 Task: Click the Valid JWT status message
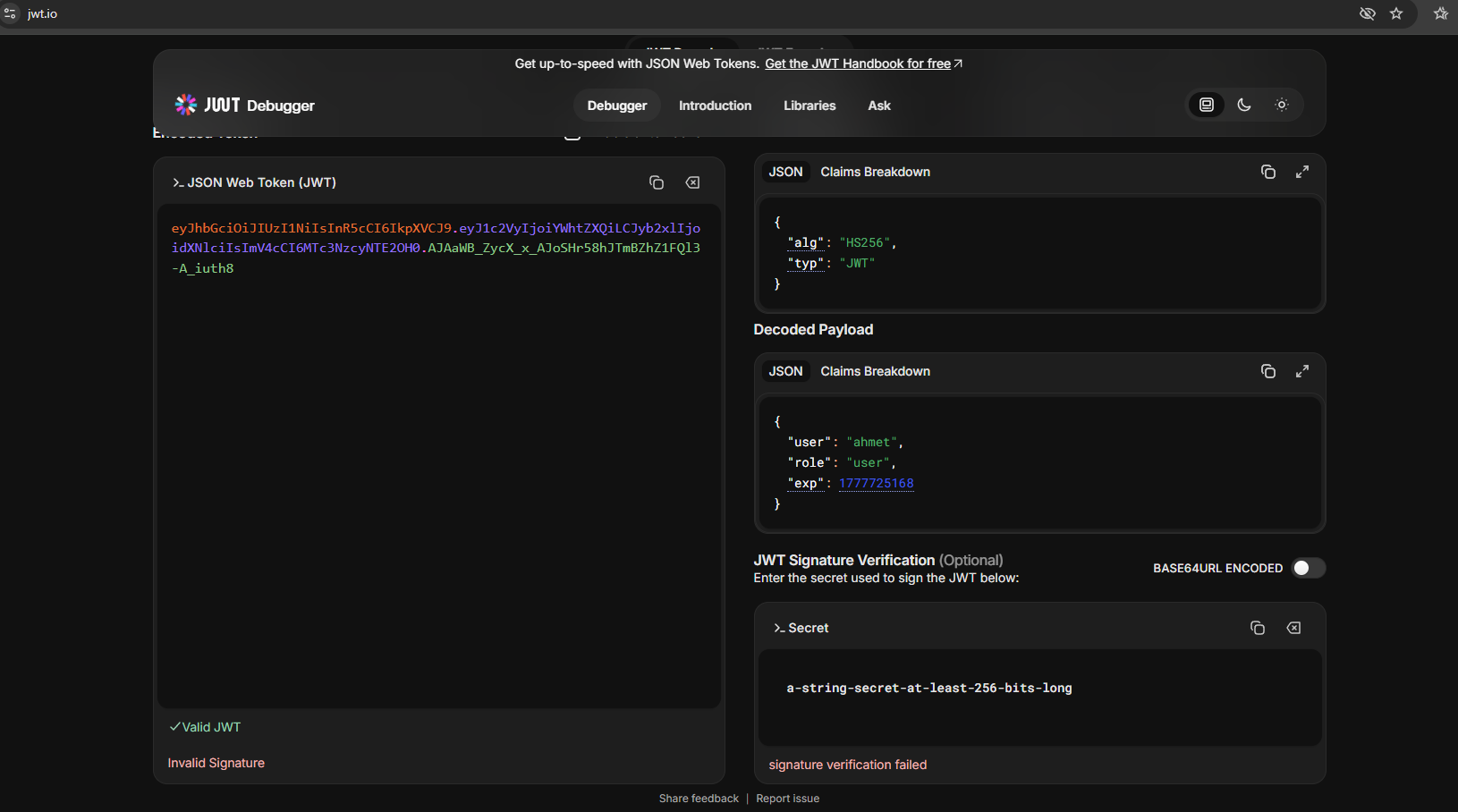(205, 727)
